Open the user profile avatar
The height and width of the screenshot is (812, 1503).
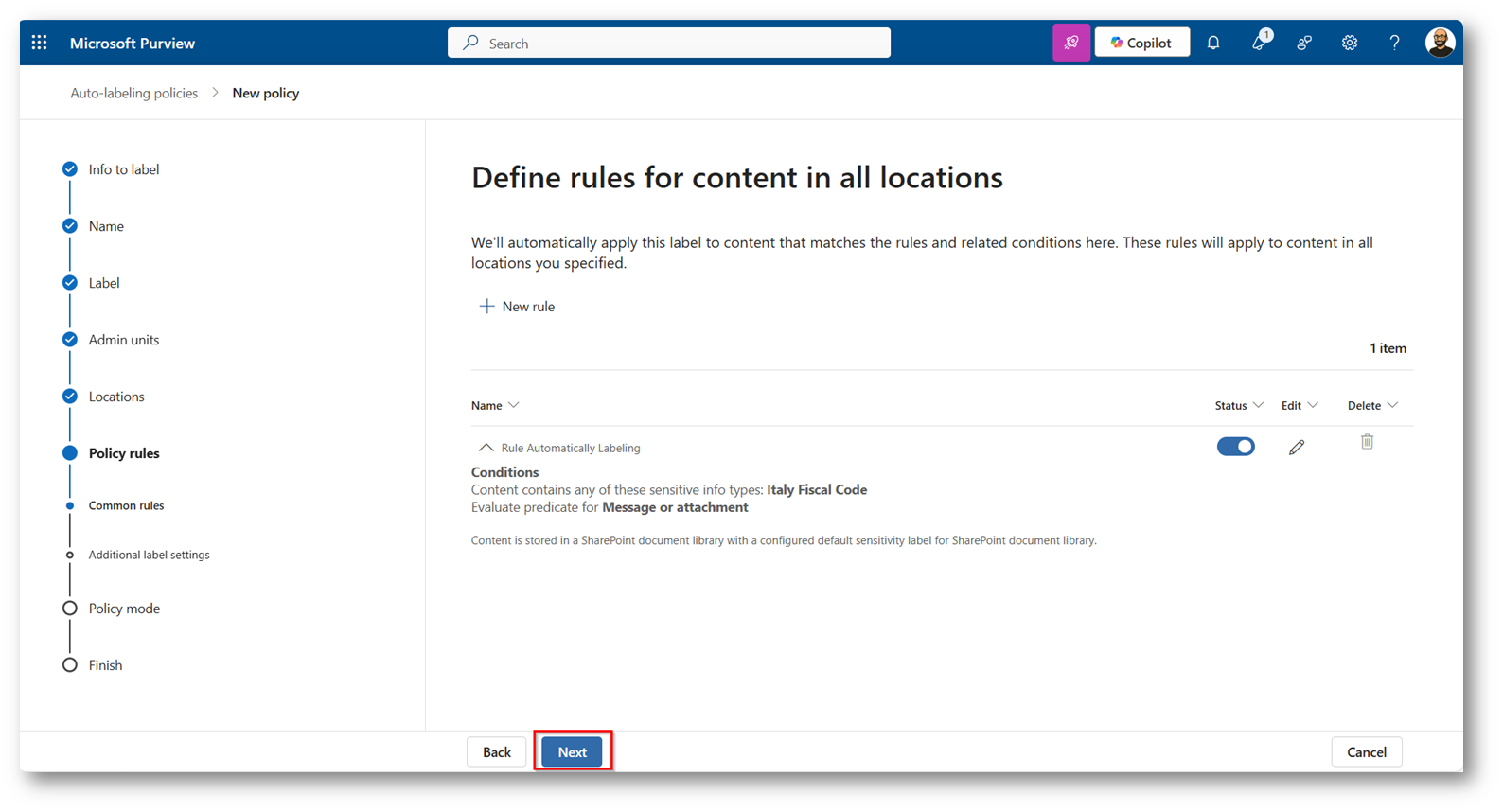[1439, 43]
